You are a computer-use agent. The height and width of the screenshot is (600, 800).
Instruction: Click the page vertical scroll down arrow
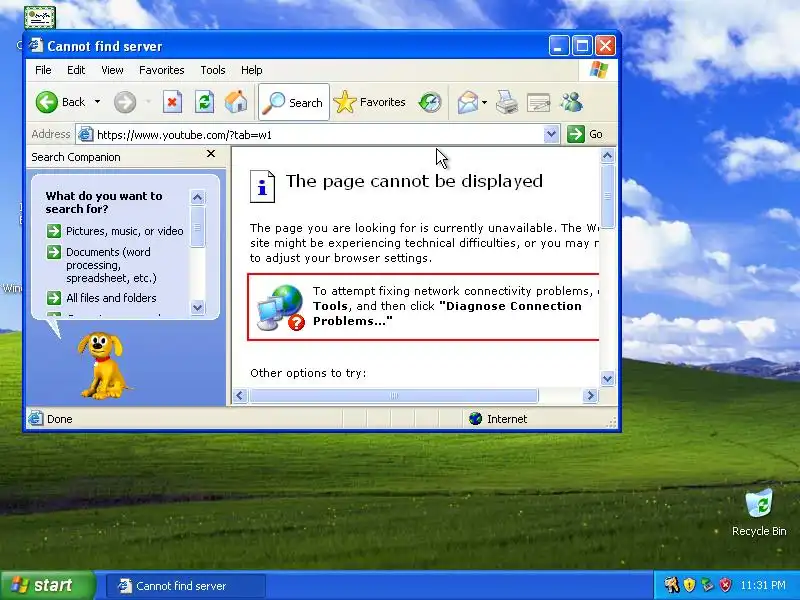607,379
